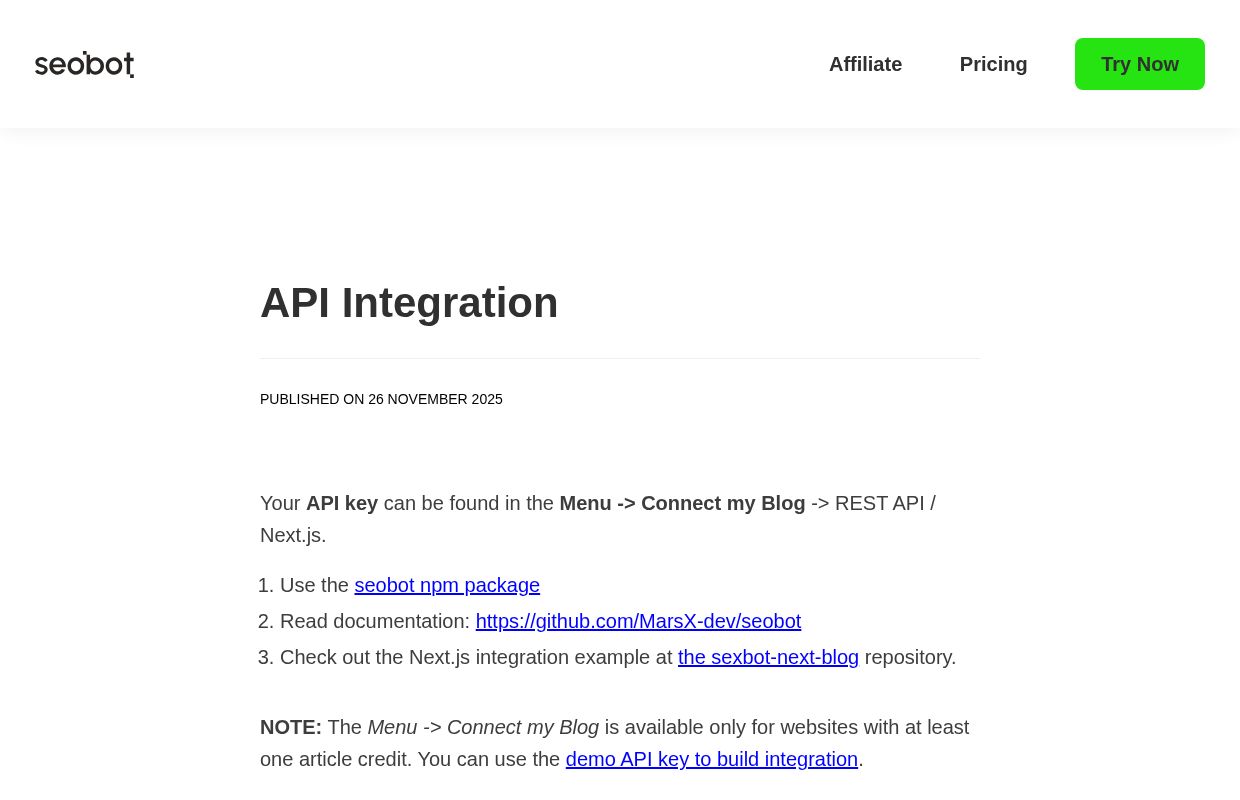Click the "REST API /" text

(885, 503)
